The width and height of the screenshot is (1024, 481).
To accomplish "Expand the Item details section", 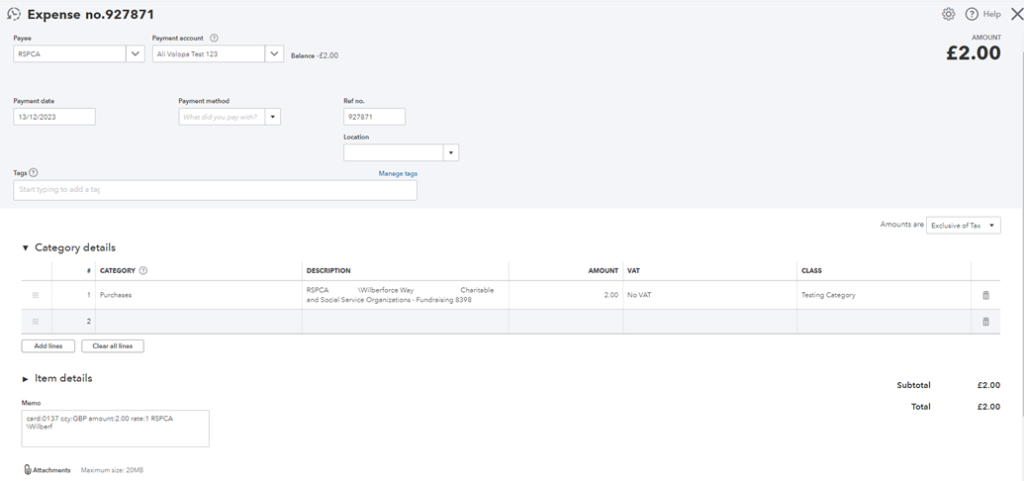I will (x=25, y=379).
